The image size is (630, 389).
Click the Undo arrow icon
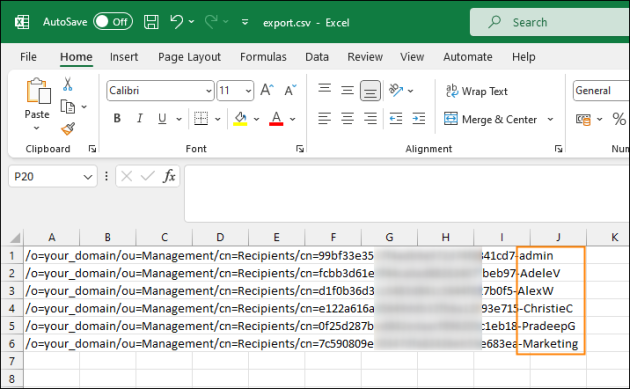176,21
